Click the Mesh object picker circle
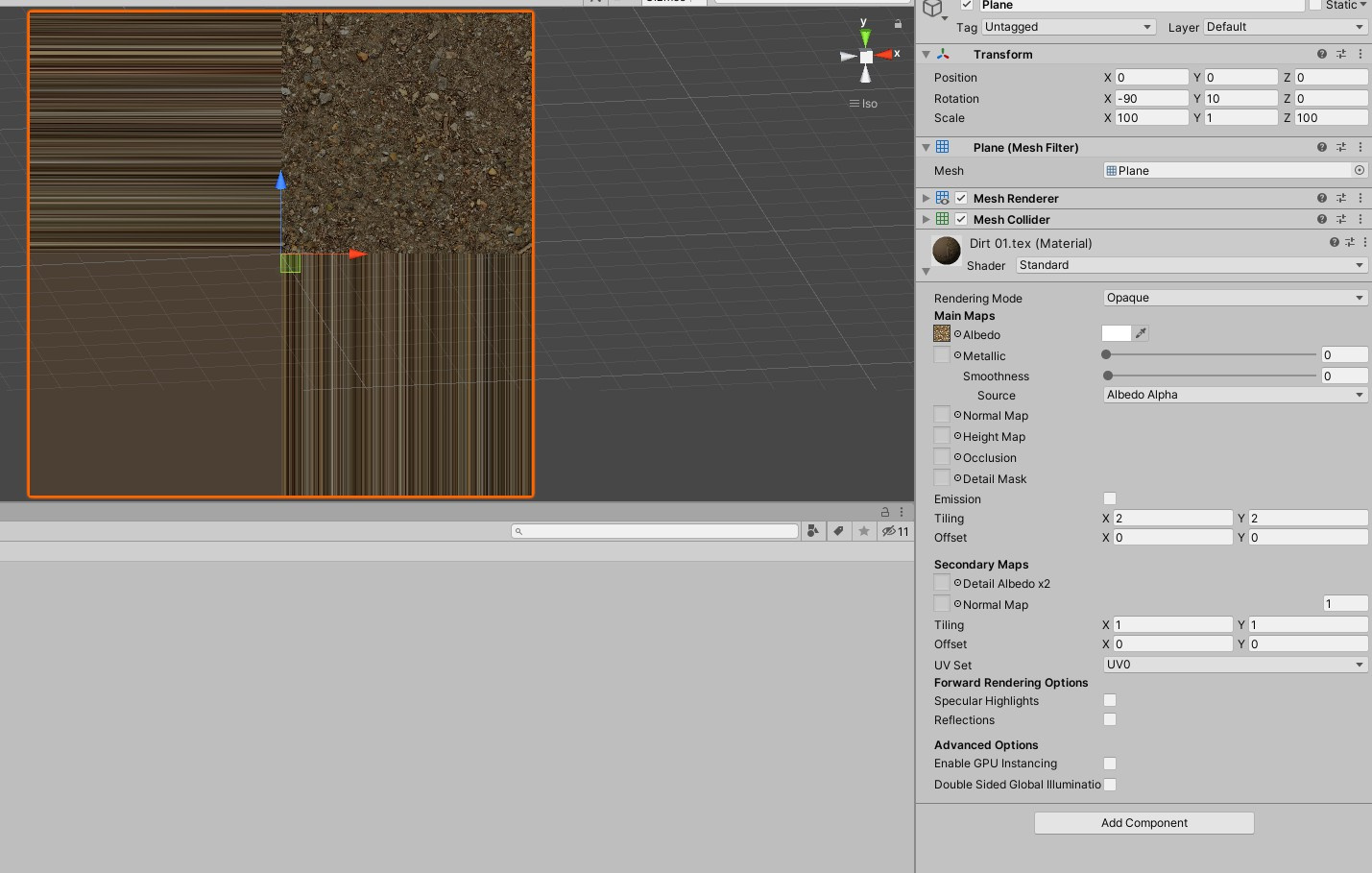This screenshot has height=873, width=1372. (1360, 171)
